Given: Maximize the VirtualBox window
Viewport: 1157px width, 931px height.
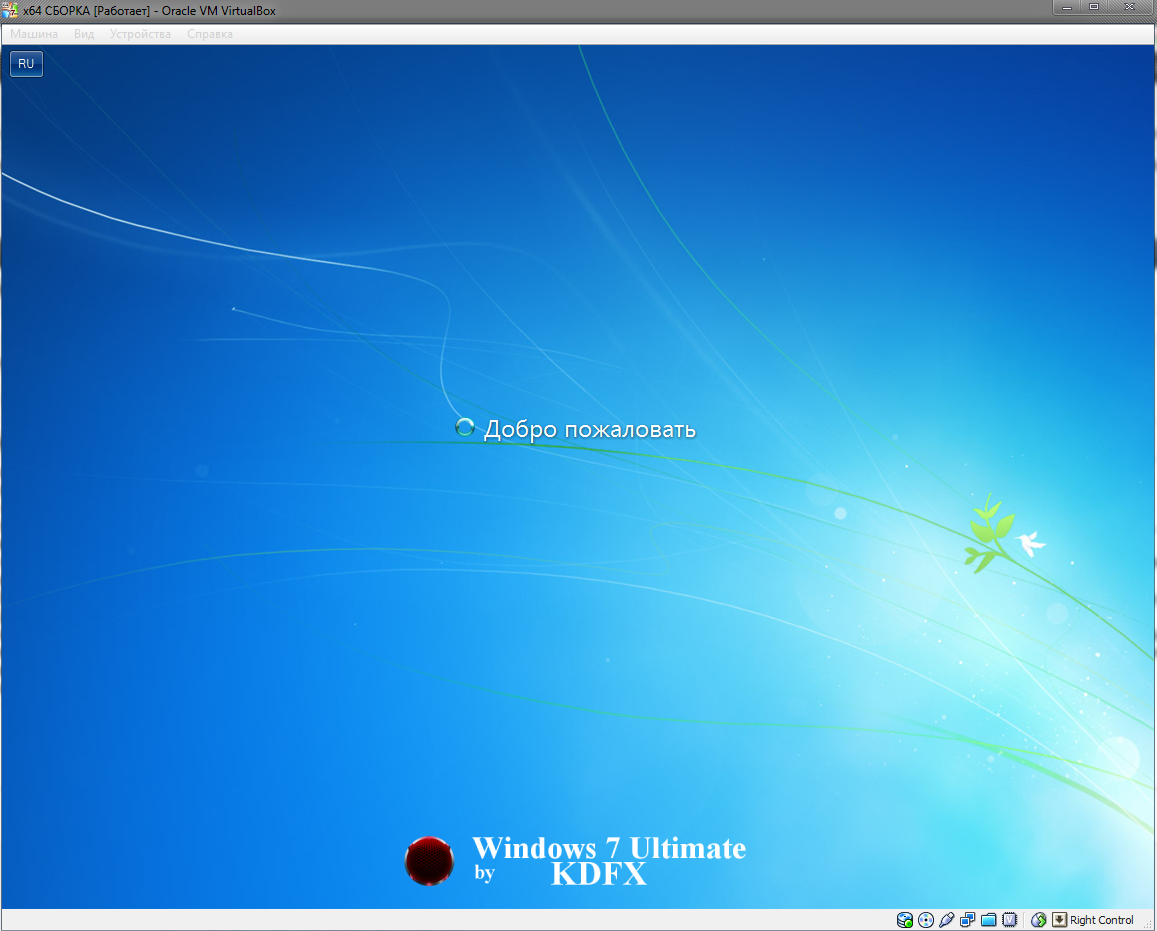Looking at the screenshot, I should (x=1094, y=7).
